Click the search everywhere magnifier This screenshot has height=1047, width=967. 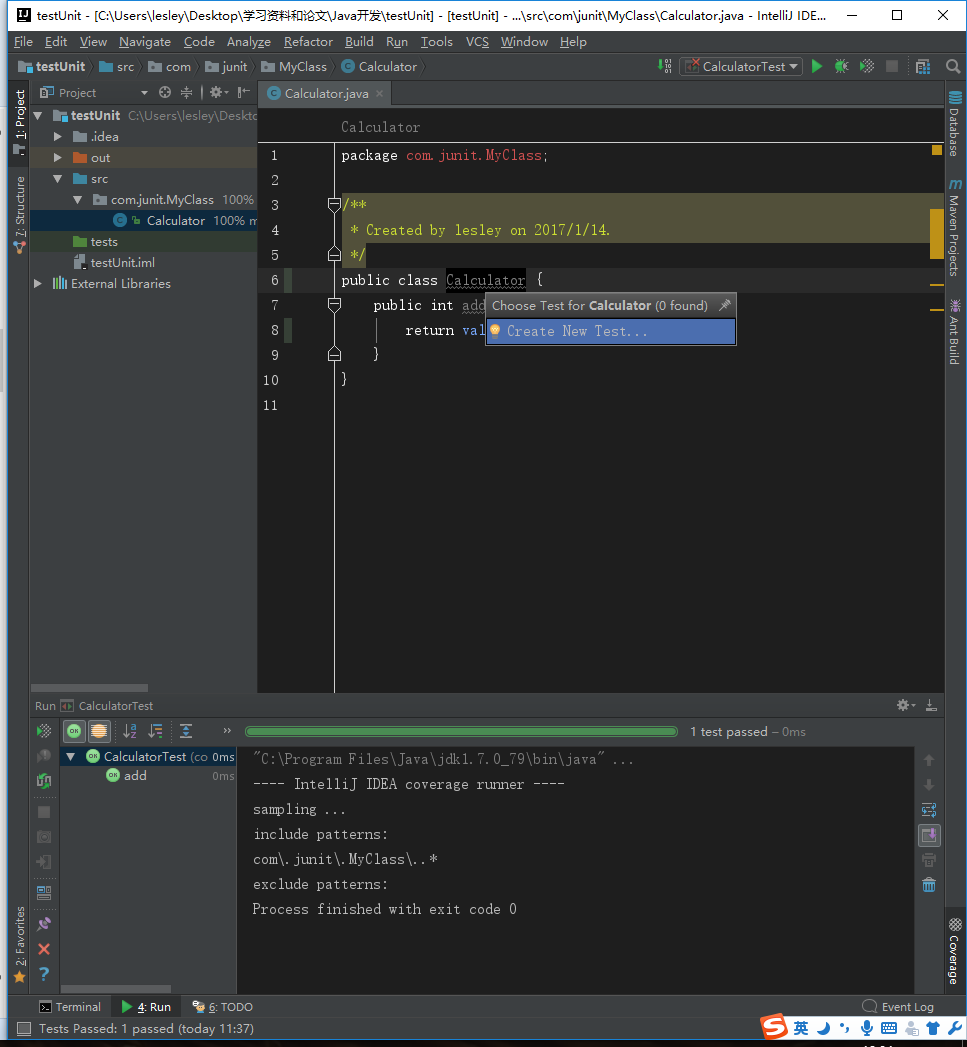click(953, 66)
